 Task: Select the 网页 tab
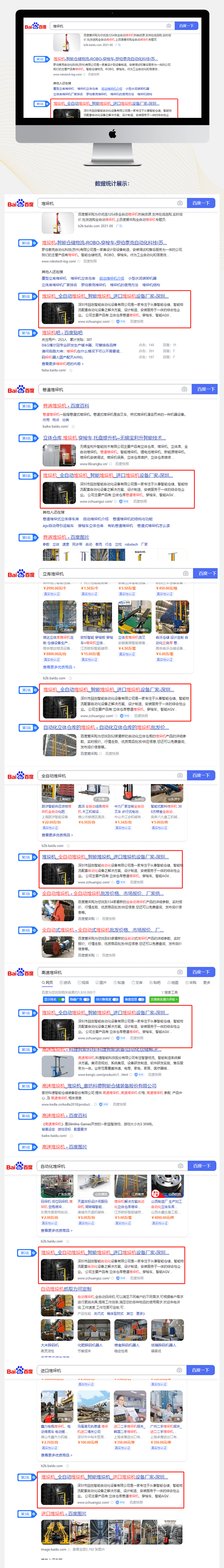[x=48, y=983]
